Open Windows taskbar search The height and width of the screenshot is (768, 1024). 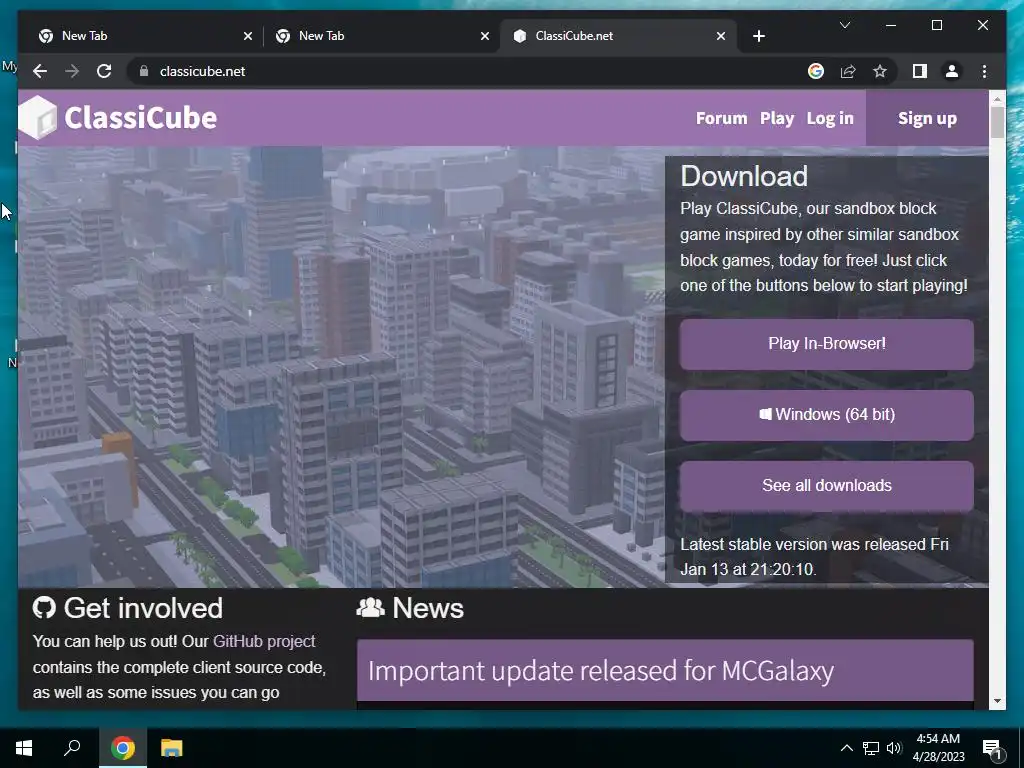pyautogui.click(x=72, y=748)
